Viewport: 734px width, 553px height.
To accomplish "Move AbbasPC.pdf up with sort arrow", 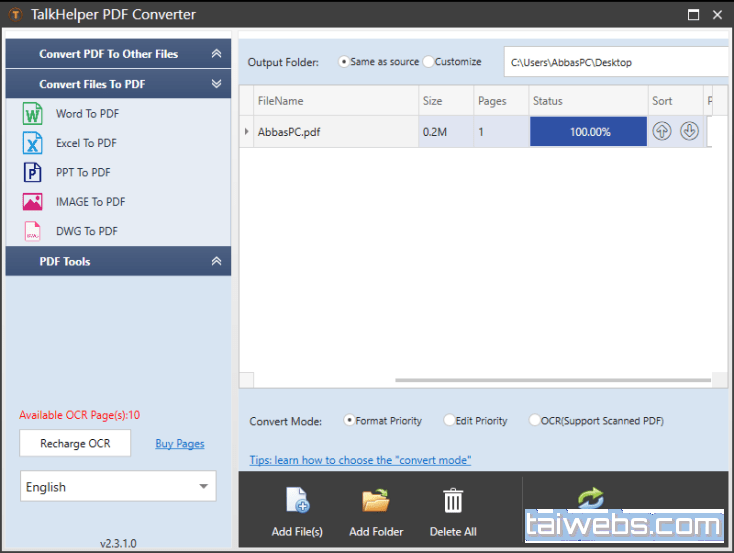I will pos(662,131).
